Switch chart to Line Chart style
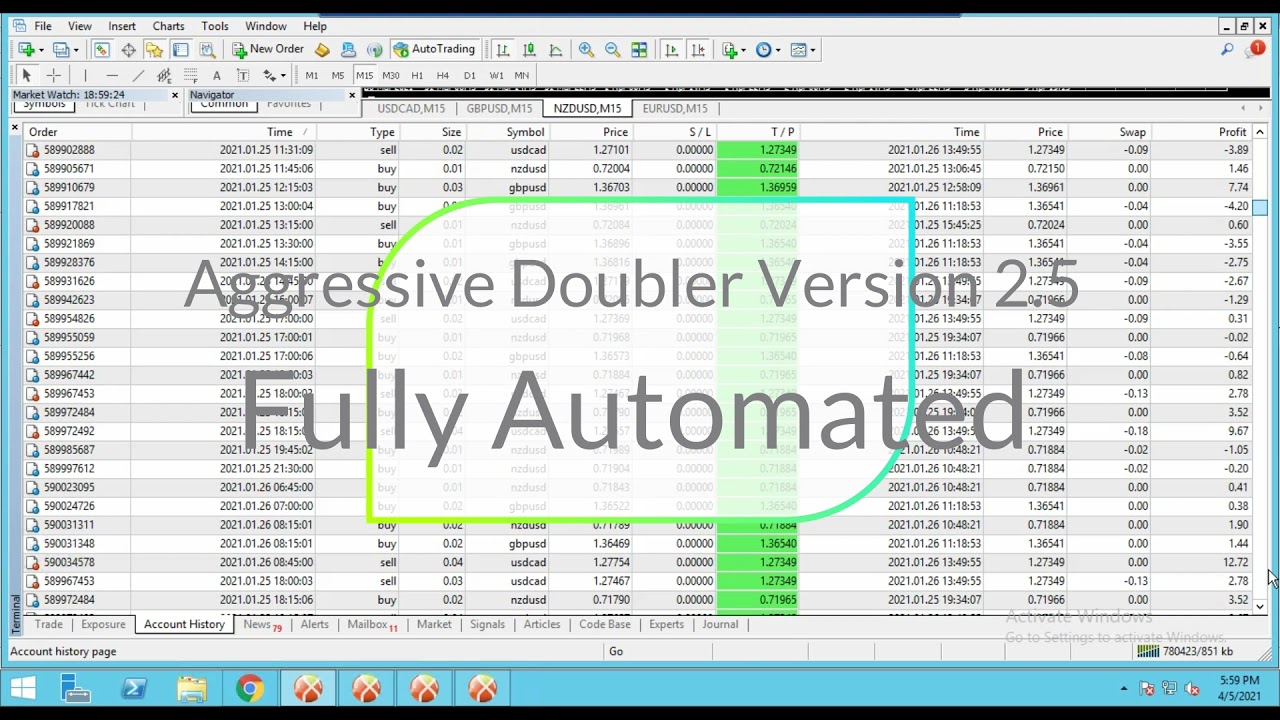The width and height of the screenshot is (1280, 720). point(555,49)
